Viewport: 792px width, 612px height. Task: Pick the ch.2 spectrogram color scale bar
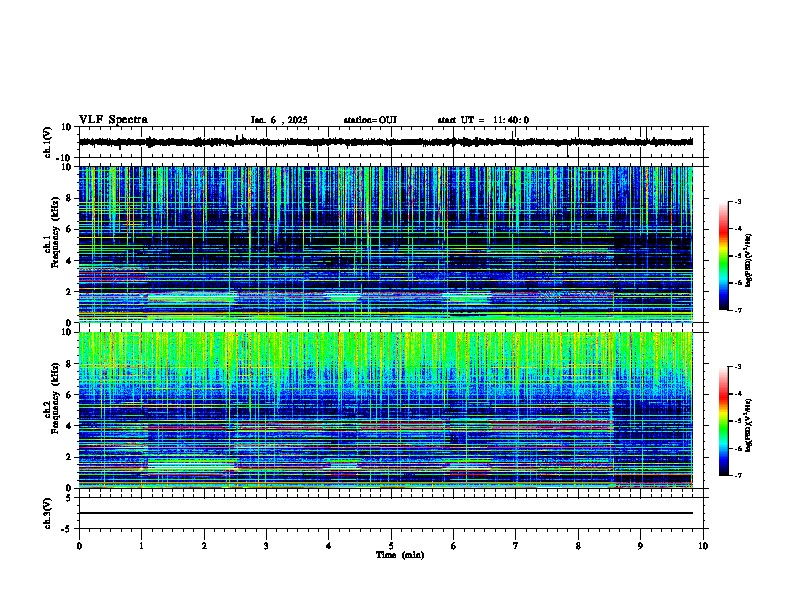pos(724,421)
